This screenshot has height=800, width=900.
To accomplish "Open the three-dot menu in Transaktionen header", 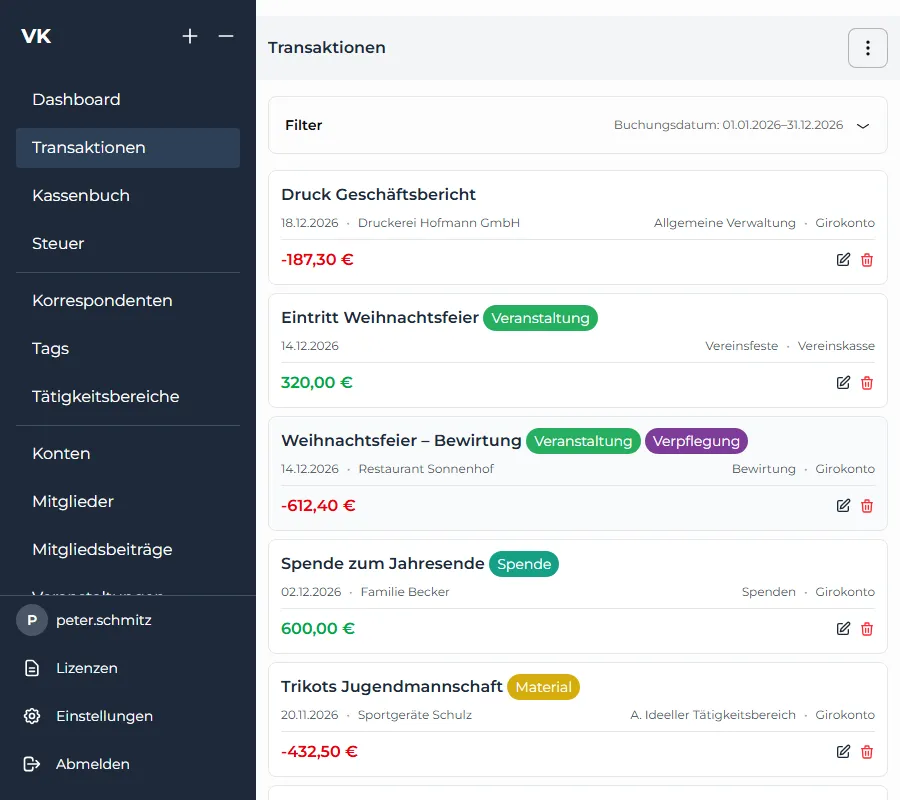I will click(x=867, y=48).
